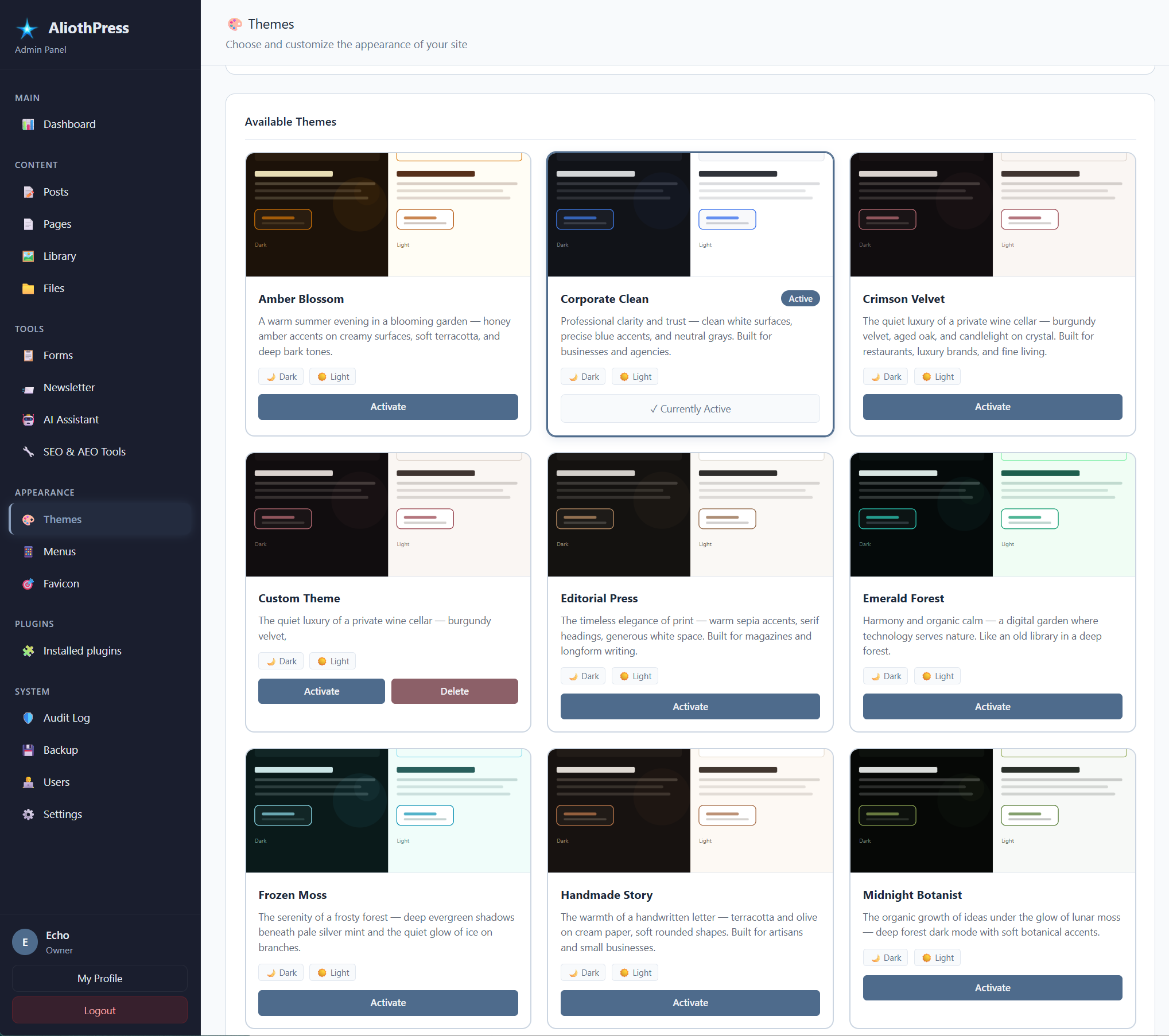Click the Library picture icon
The width and height of the screenshot is (1169, 1036).
28,256
